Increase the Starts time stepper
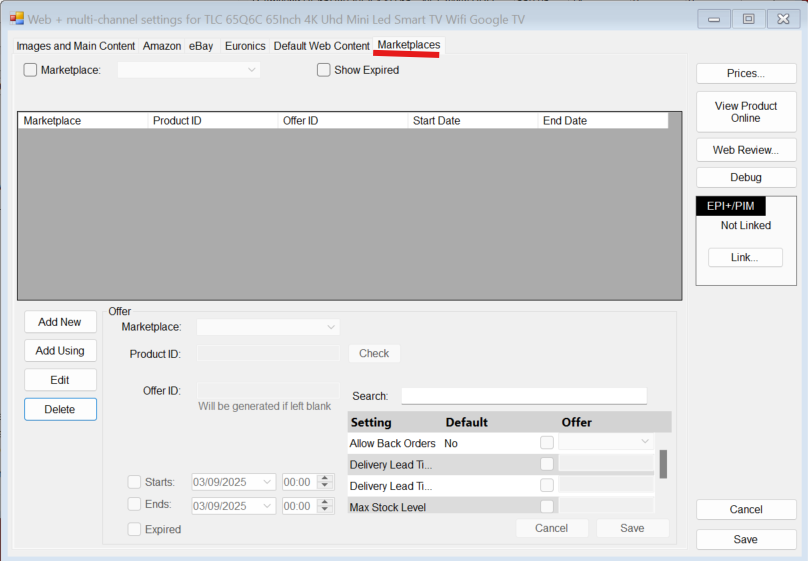The image size is (808, 561). [323, 478]
